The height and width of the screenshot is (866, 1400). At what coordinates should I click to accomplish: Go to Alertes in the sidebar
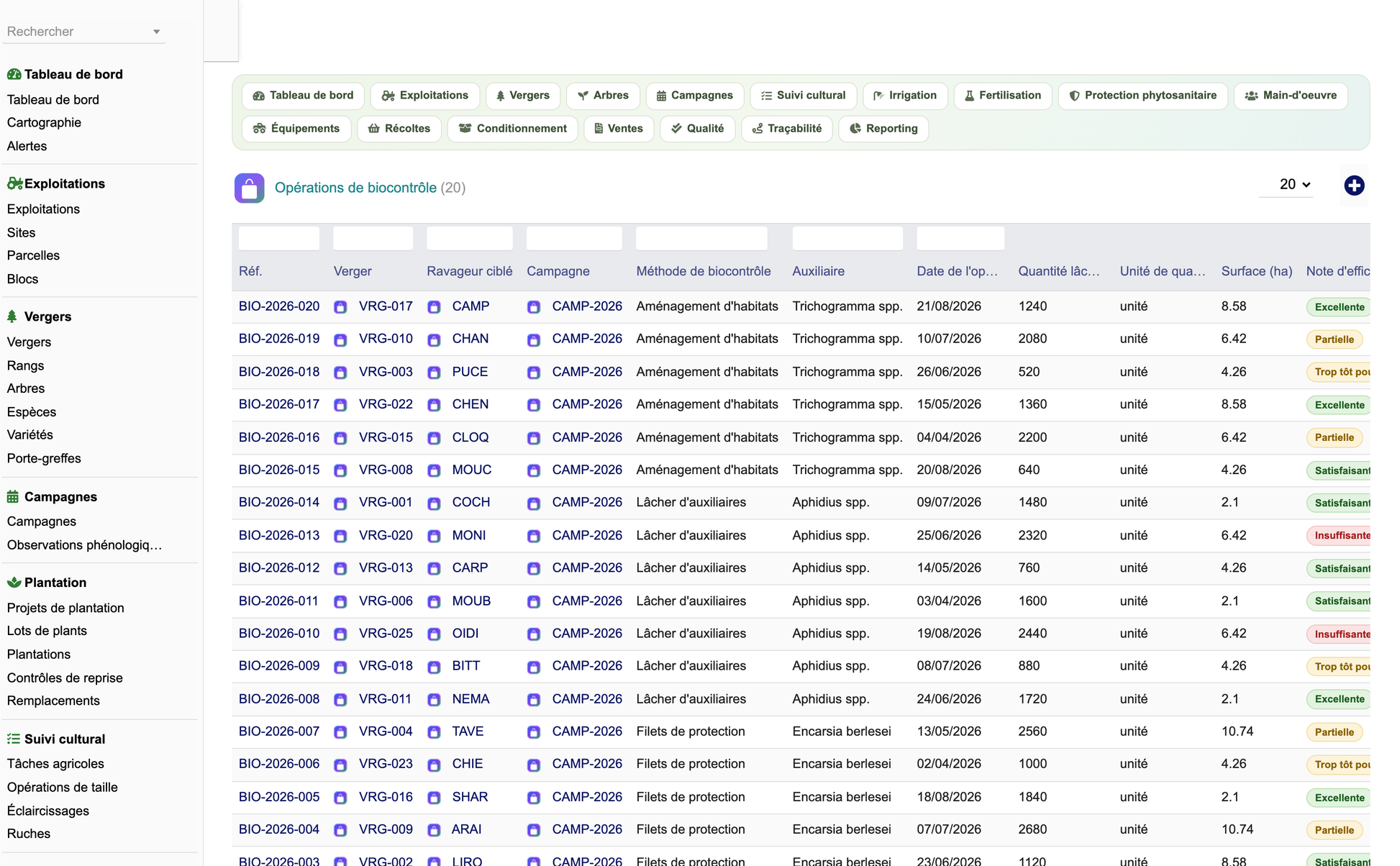point(27,146)
